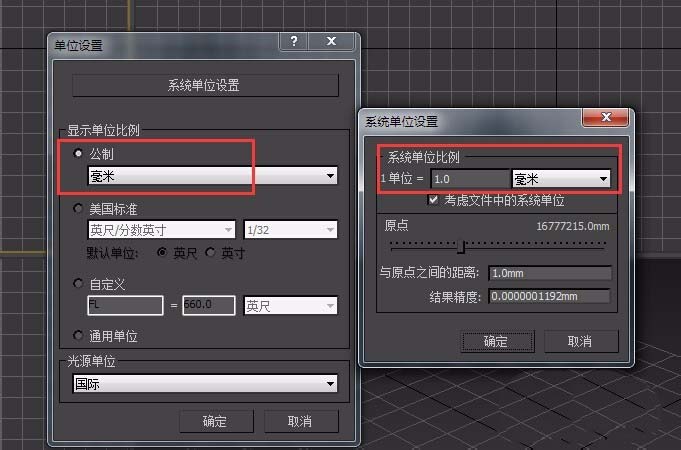Viewport: 681px width, 450px height.
Task: Click the 与原点之间的距离 1.0mm field
Action: click(x=549, y=273)
